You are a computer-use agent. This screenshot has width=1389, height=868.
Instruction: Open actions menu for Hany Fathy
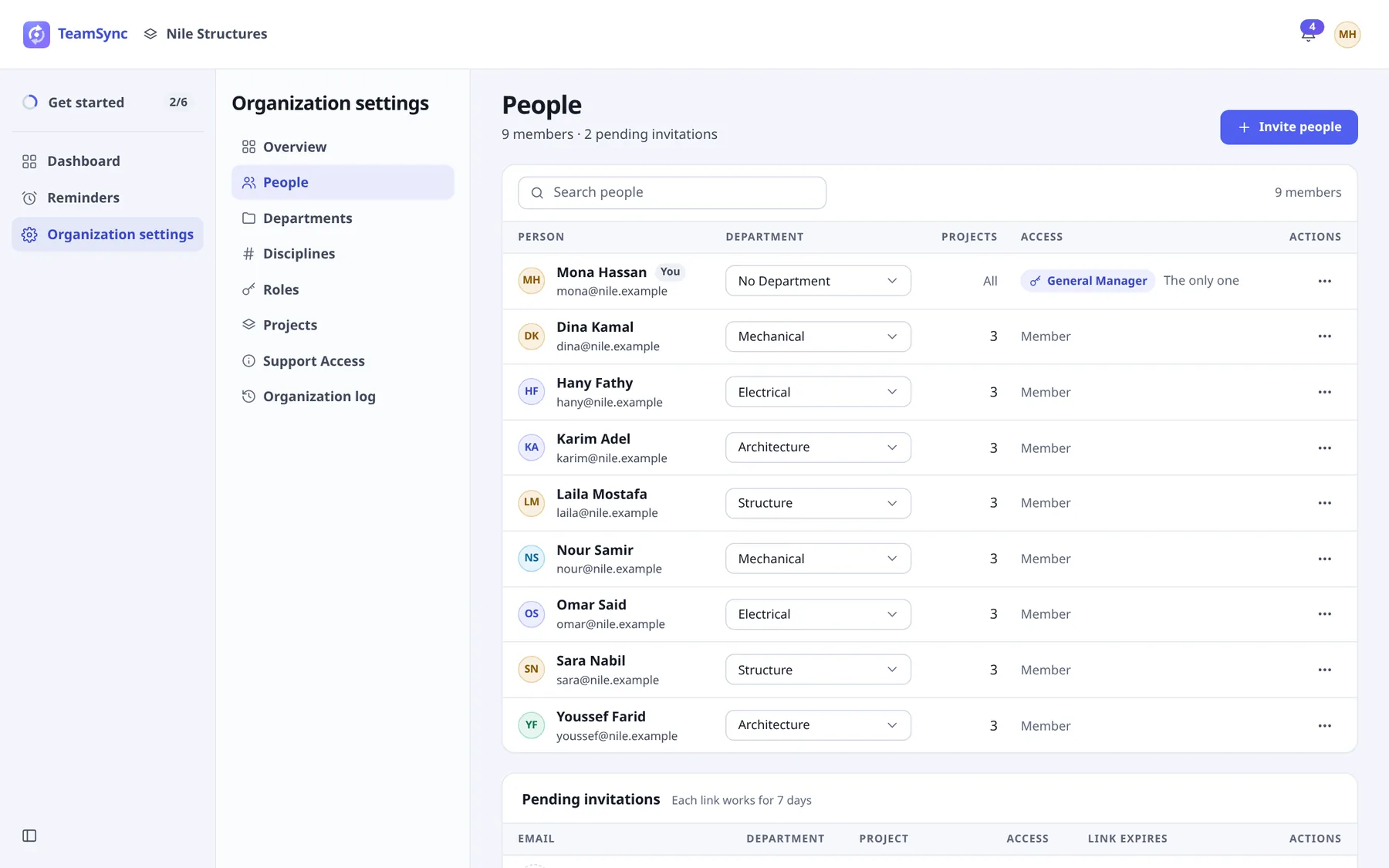click(x=1325, y=392)
